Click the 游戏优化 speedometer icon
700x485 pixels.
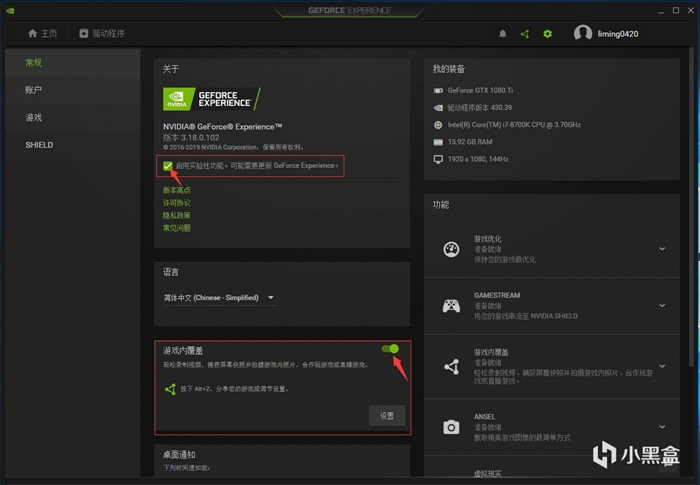click(451, 249)
